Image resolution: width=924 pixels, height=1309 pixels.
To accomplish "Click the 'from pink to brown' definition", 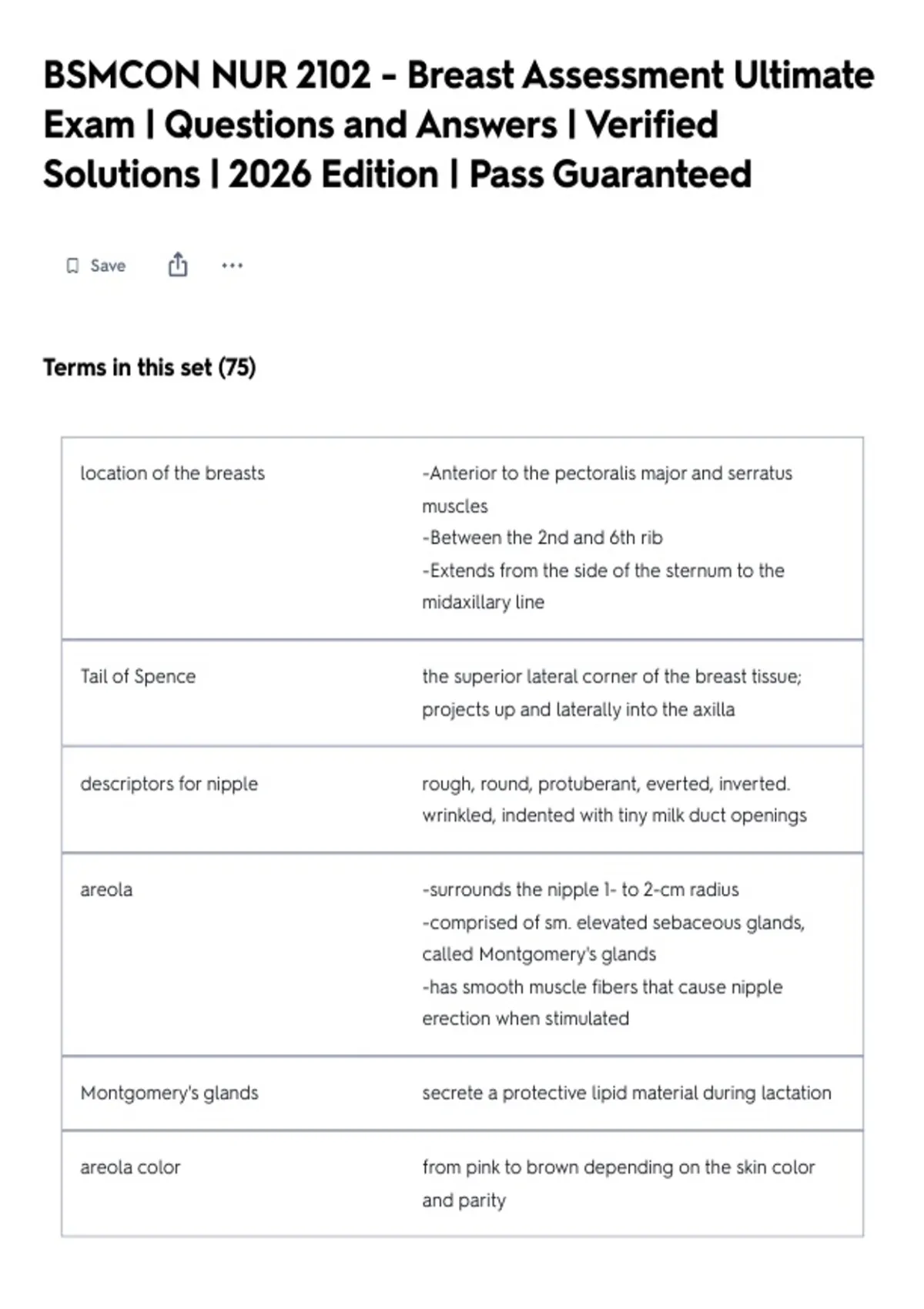I will coord(618,1183).
